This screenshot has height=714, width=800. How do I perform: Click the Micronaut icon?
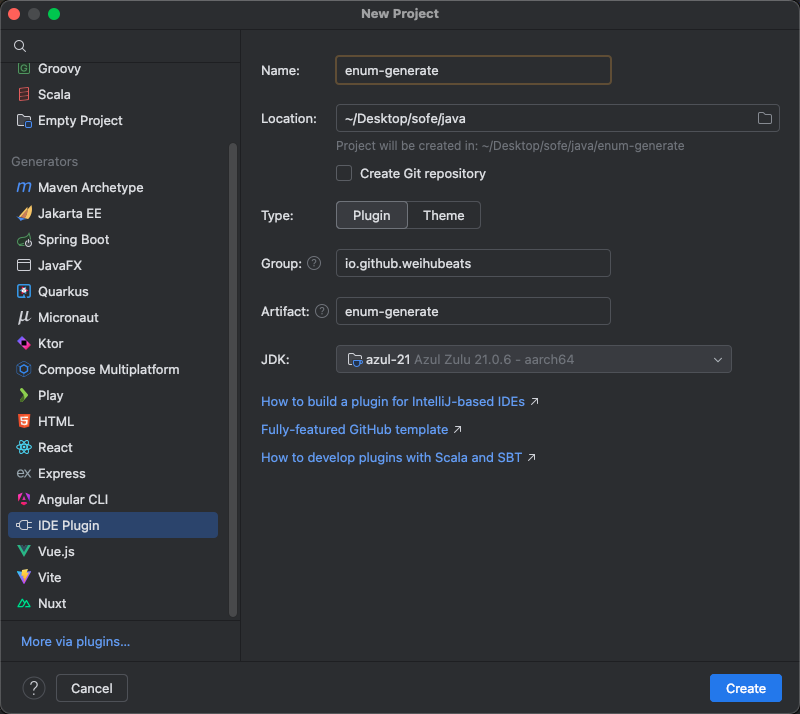(23, 317)
